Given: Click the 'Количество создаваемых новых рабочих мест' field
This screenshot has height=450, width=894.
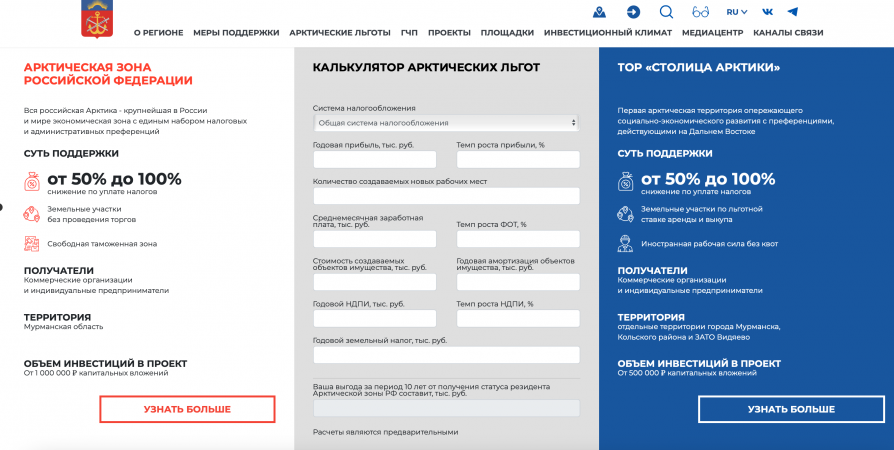Looking at the screenshot, I should click(446, 196).
